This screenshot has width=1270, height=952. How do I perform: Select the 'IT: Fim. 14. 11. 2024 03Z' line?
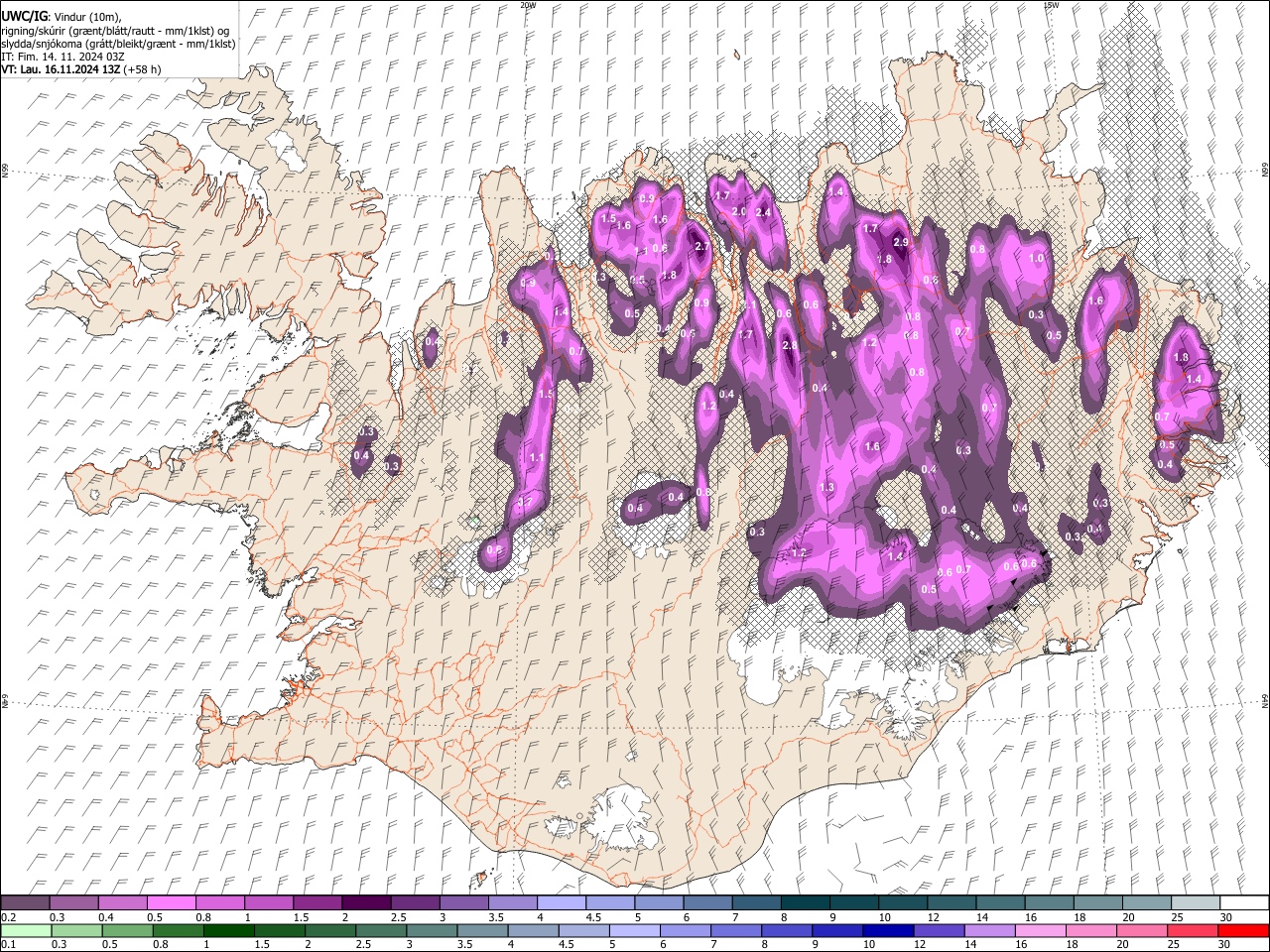click(x=63, y=57)
